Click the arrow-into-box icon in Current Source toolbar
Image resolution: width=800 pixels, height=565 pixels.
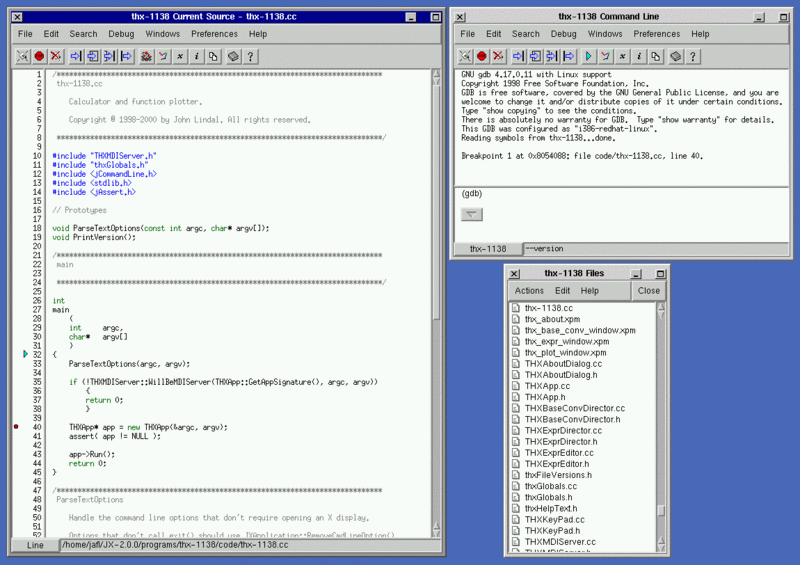[x=93, y=56]
